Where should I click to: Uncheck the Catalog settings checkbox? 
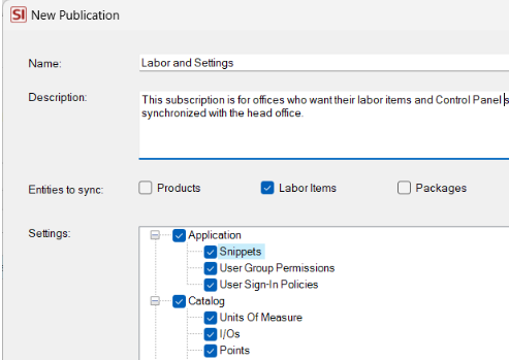click(x=179, y=301)
